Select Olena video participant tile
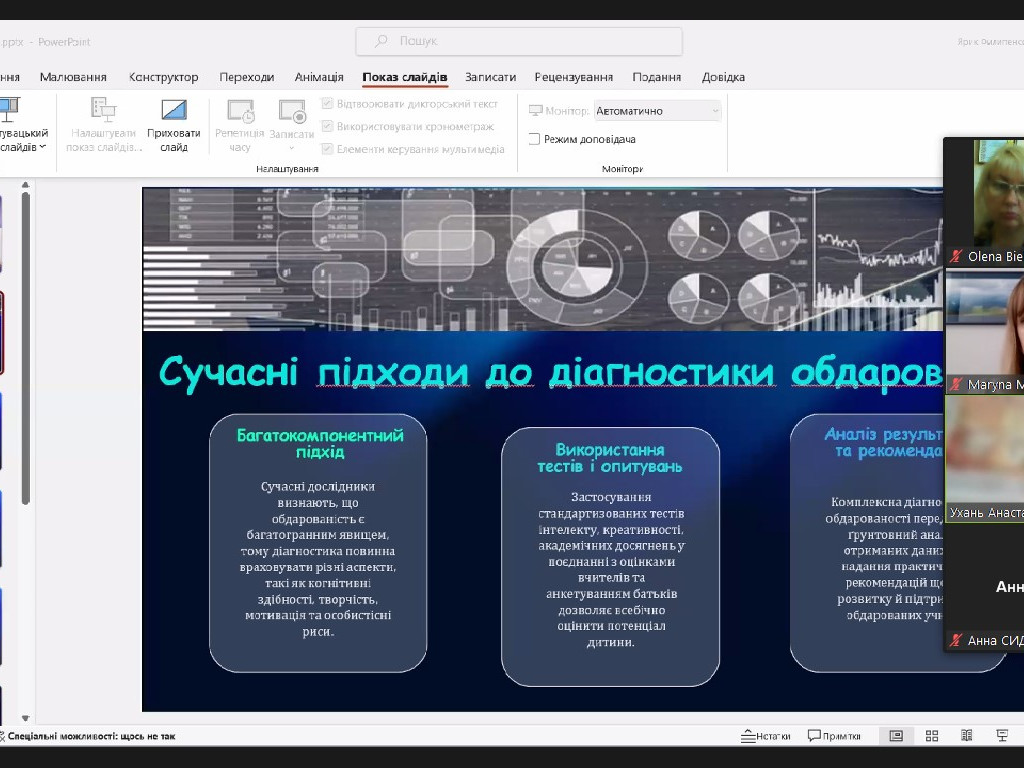Screen dimensions: 1024x768 tap(985, 201)
